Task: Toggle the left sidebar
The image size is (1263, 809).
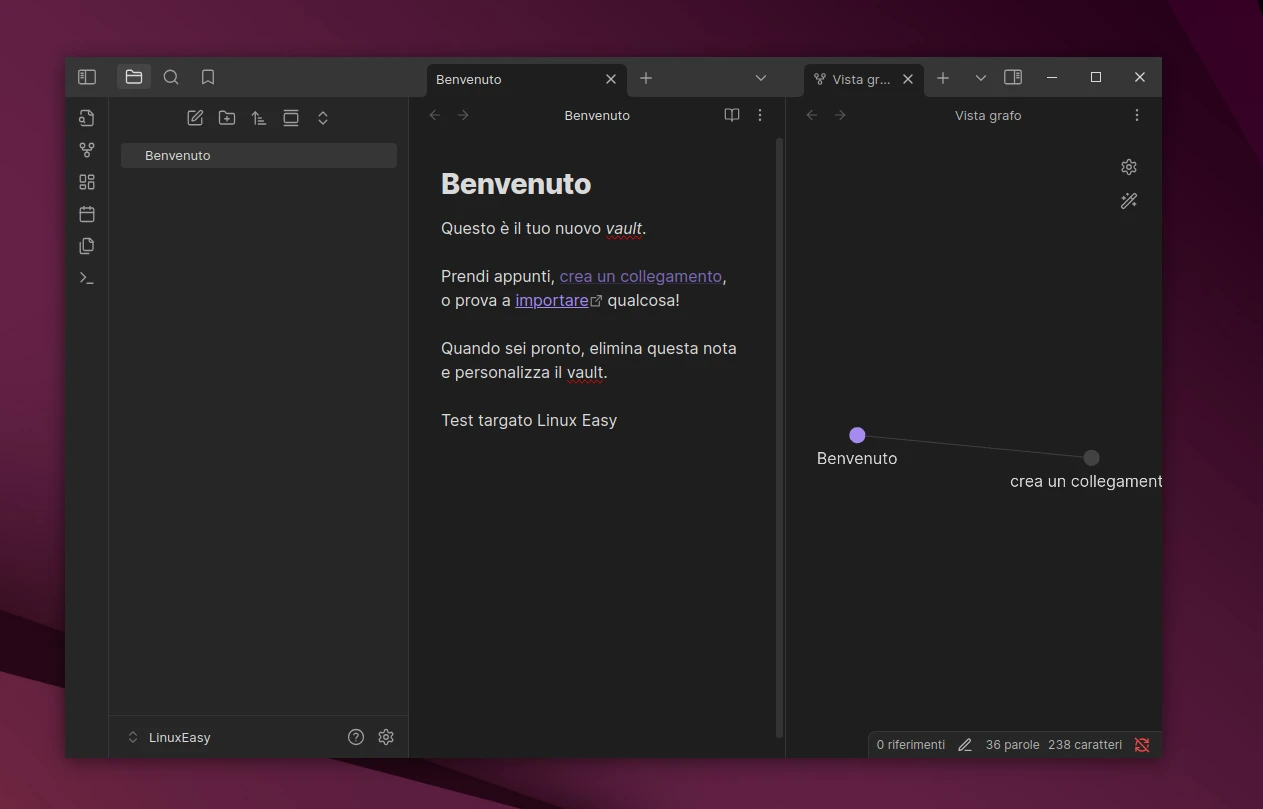Action: point(87,77)
